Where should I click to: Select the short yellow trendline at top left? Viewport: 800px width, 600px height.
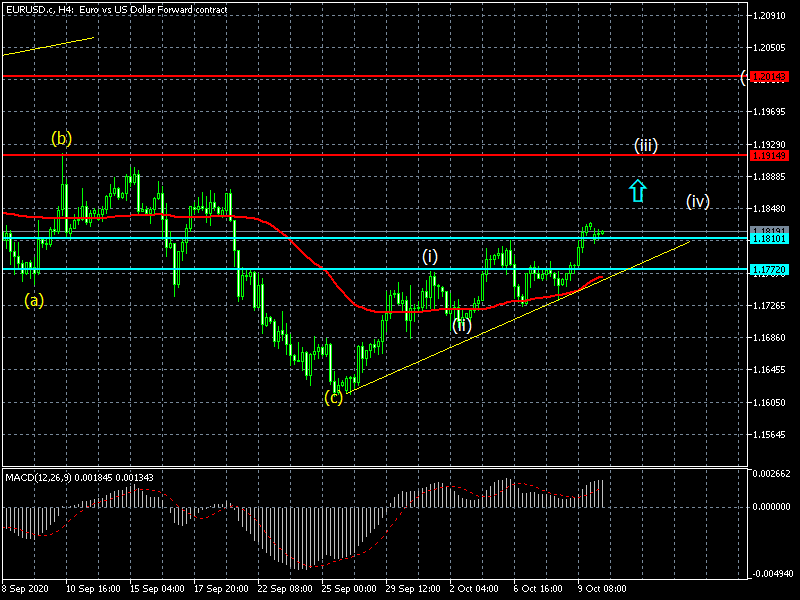point(48,46)
